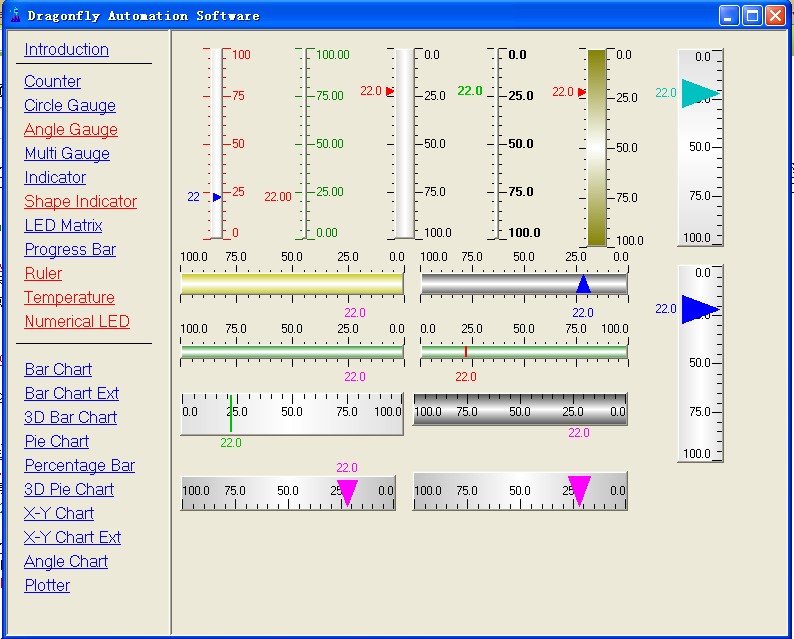Click the red tick marker on green horizontal bar
The width and height of the screenshot is (794, 639).
pos(466,351)
